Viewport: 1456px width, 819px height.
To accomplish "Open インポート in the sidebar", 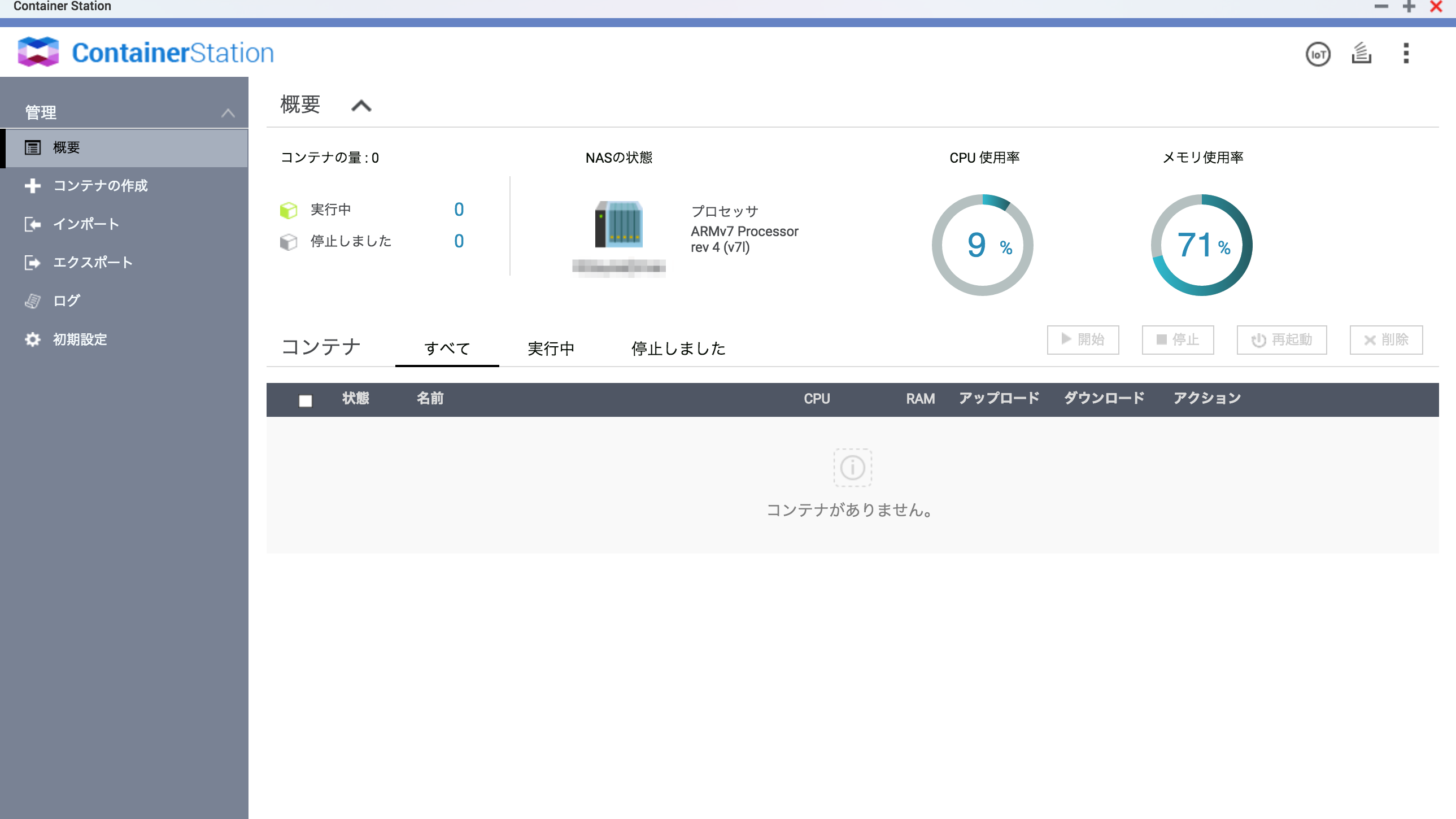I will click(x=124, y=224).
